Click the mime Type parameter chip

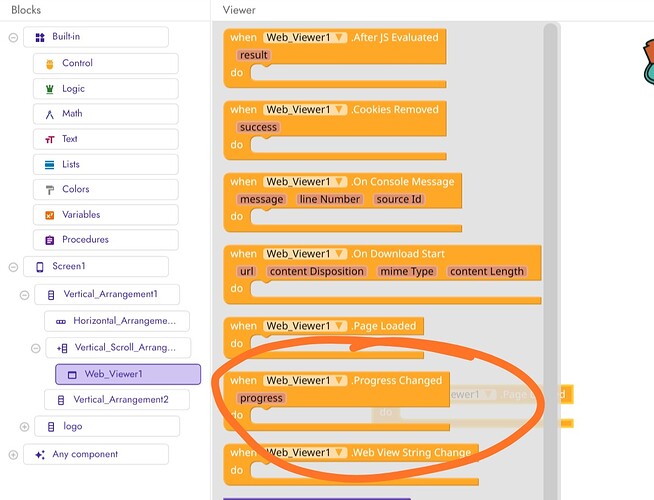pyautogui.click(x=407, y=271)
